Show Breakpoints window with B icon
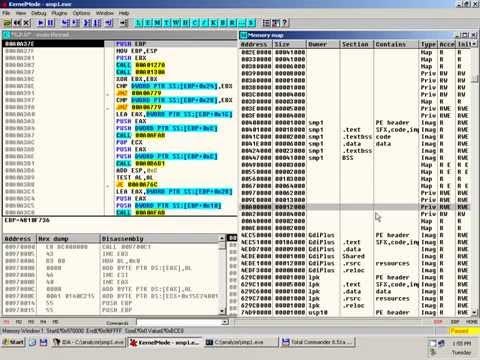Image resolution: width=480 pixels, height=360 pixels. click(223, 23)
